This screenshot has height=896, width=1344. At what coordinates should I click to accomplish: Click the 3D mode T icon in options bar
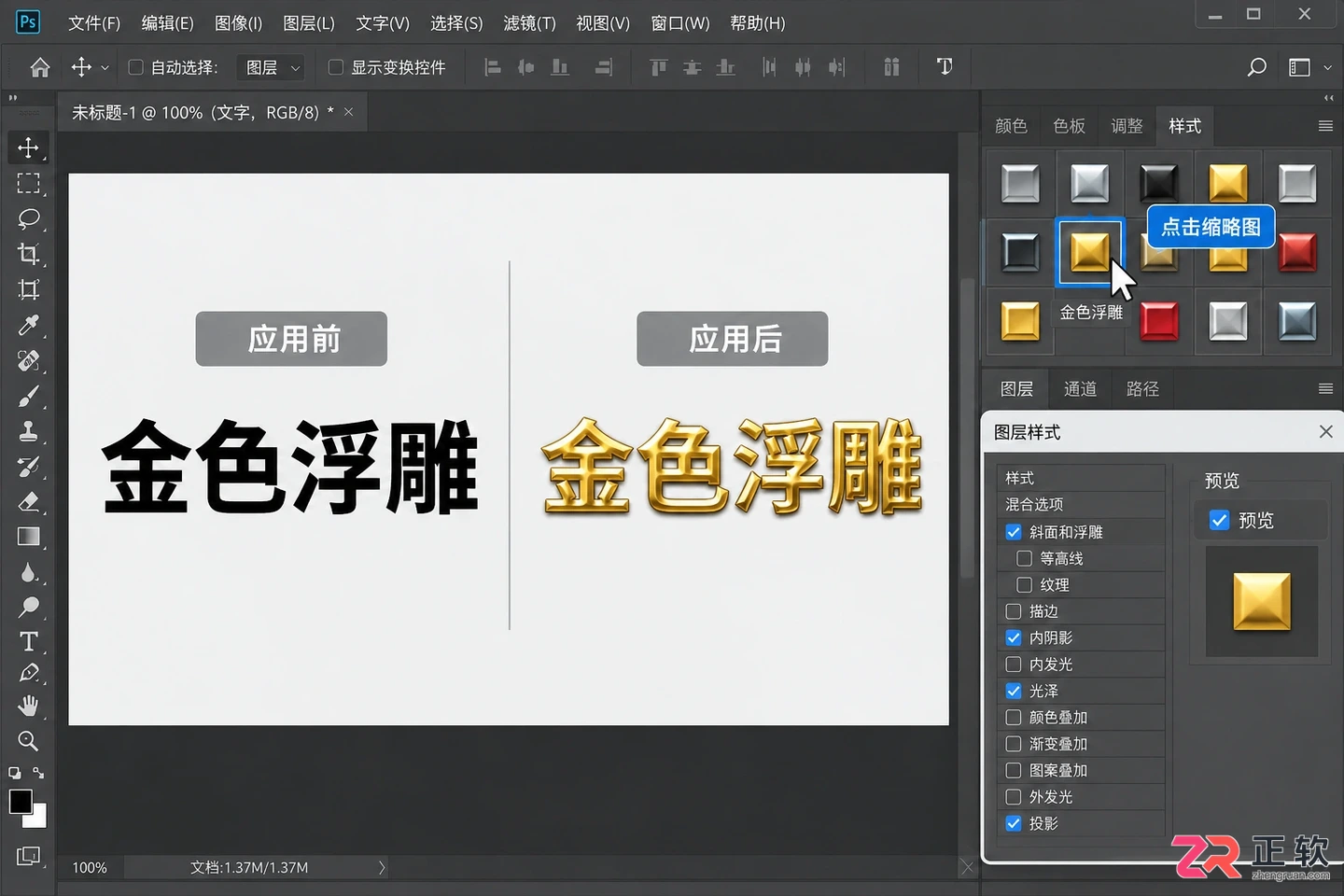pyautogui.click(x=945, y=66)
